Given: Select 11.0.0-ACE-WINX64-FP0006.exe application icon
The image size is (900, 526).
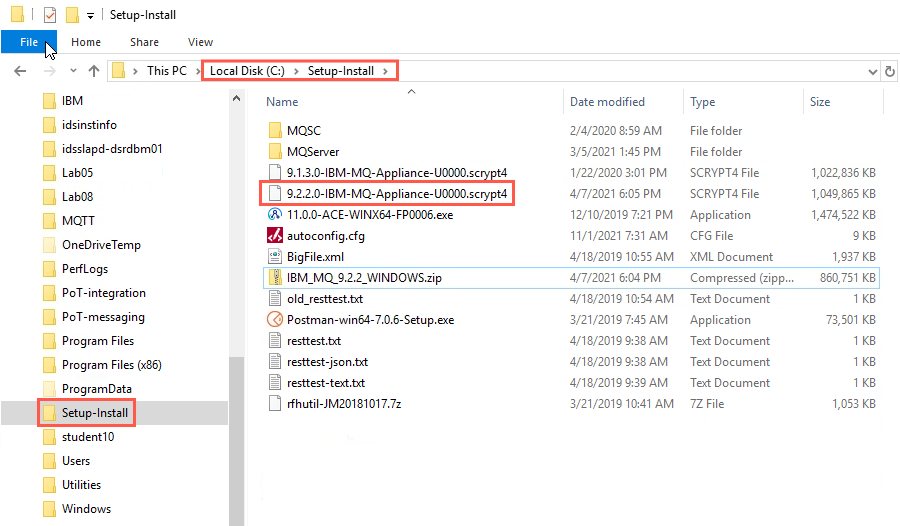Looking at the screenshot, I should [x=275, y=215].
